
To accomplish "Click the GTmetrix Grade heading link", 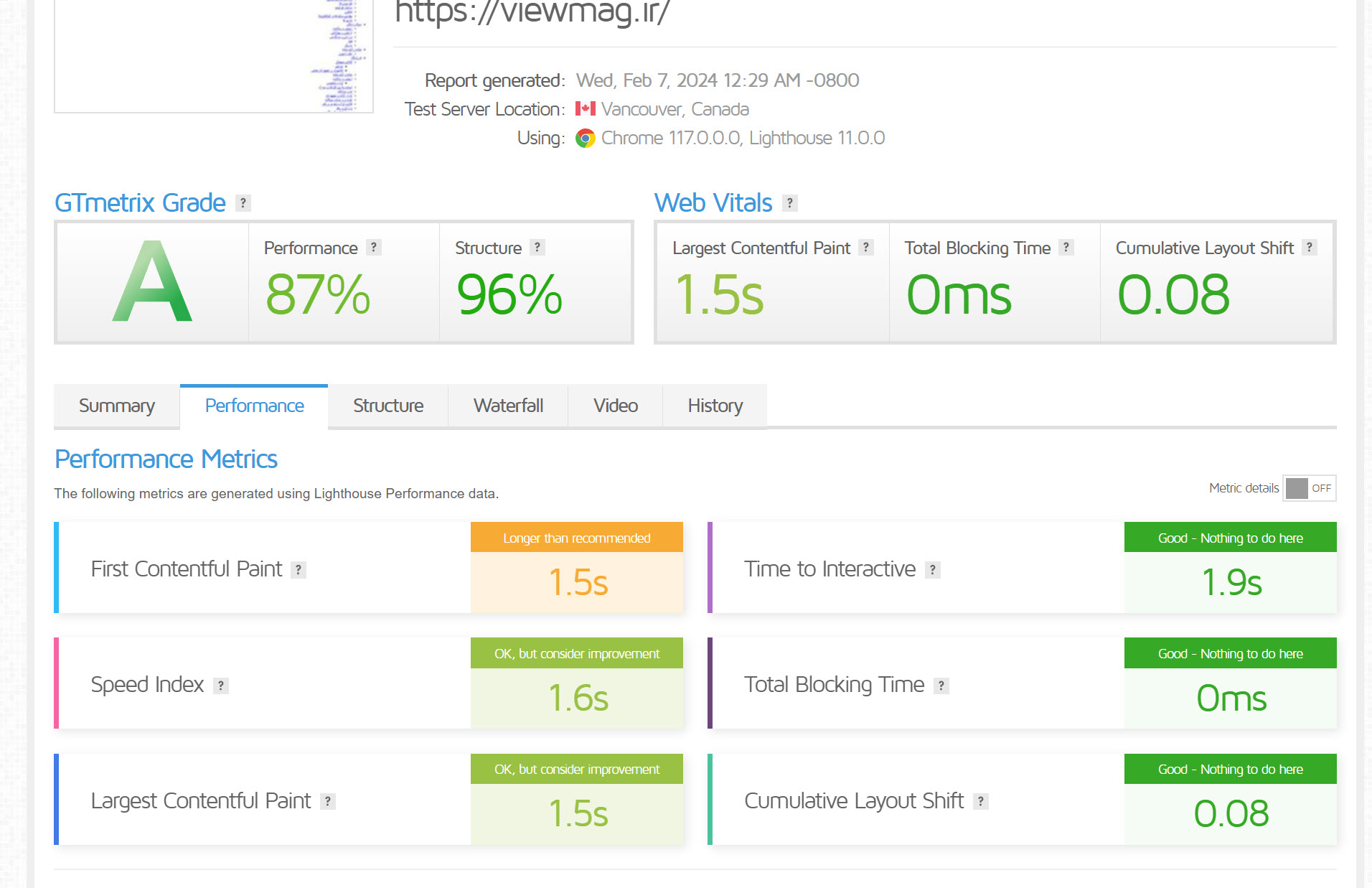I will (141, 203).
